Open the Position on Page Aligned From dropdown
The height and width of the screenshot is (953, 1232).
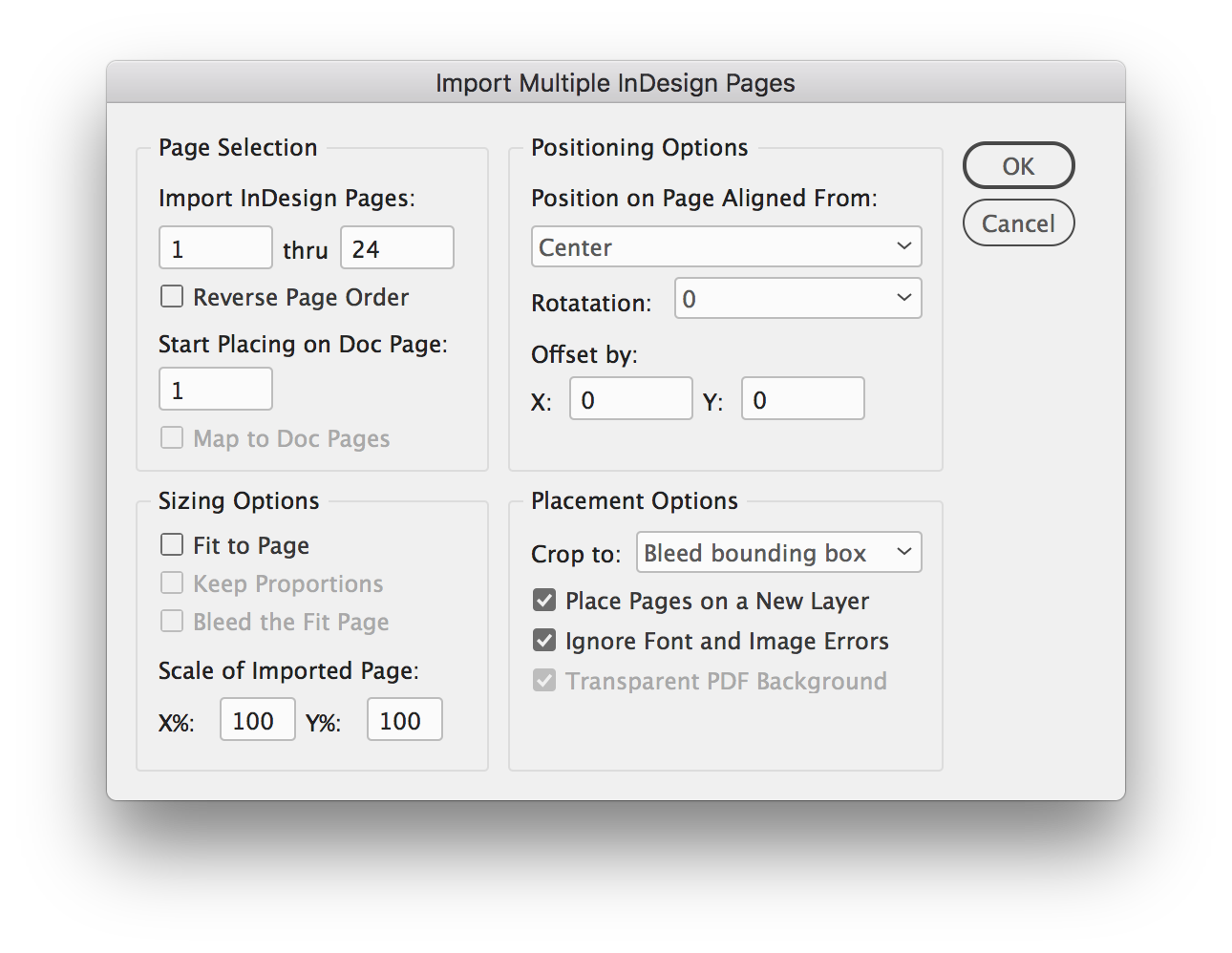pos(727,246)
